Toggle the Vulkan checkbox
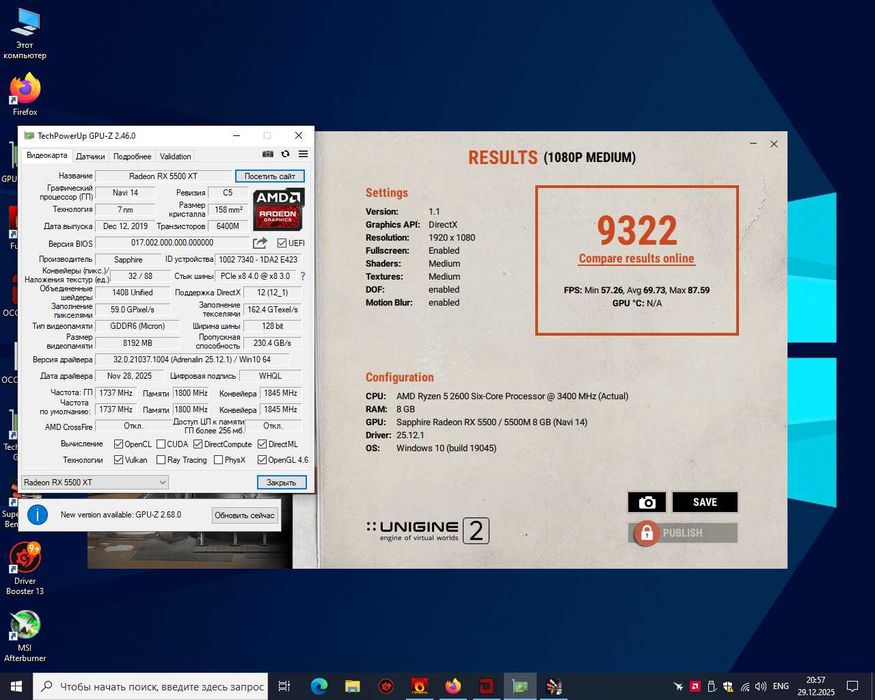This screenshot has width=875, height=700. [118, 459]
